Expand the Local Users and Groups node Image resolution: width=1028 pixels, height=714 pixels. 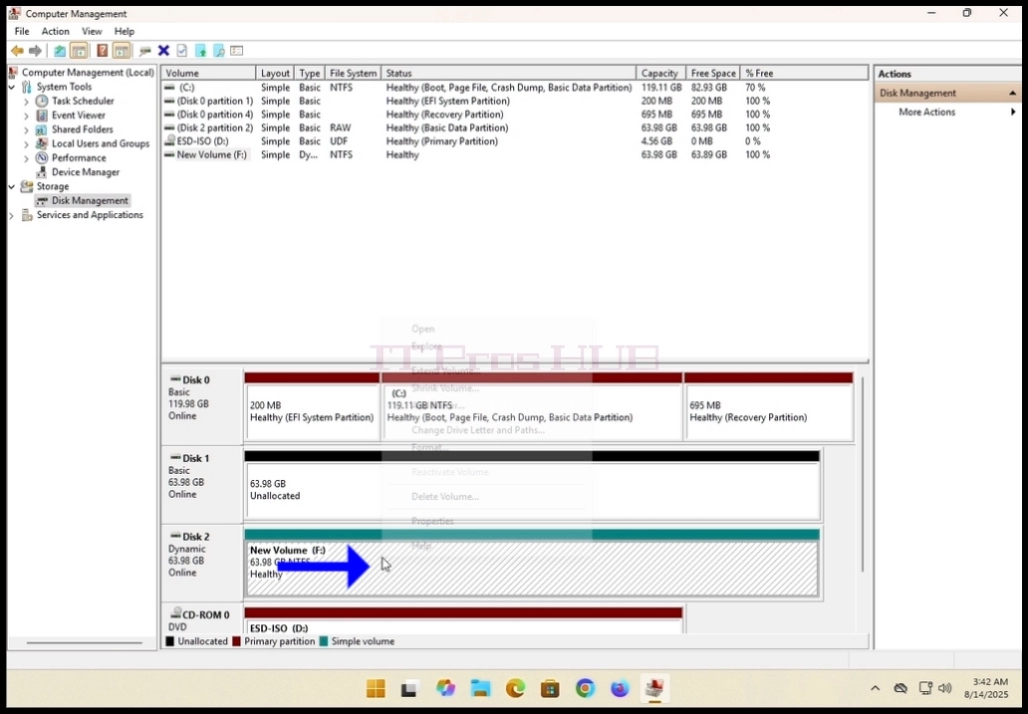[26, 144]
